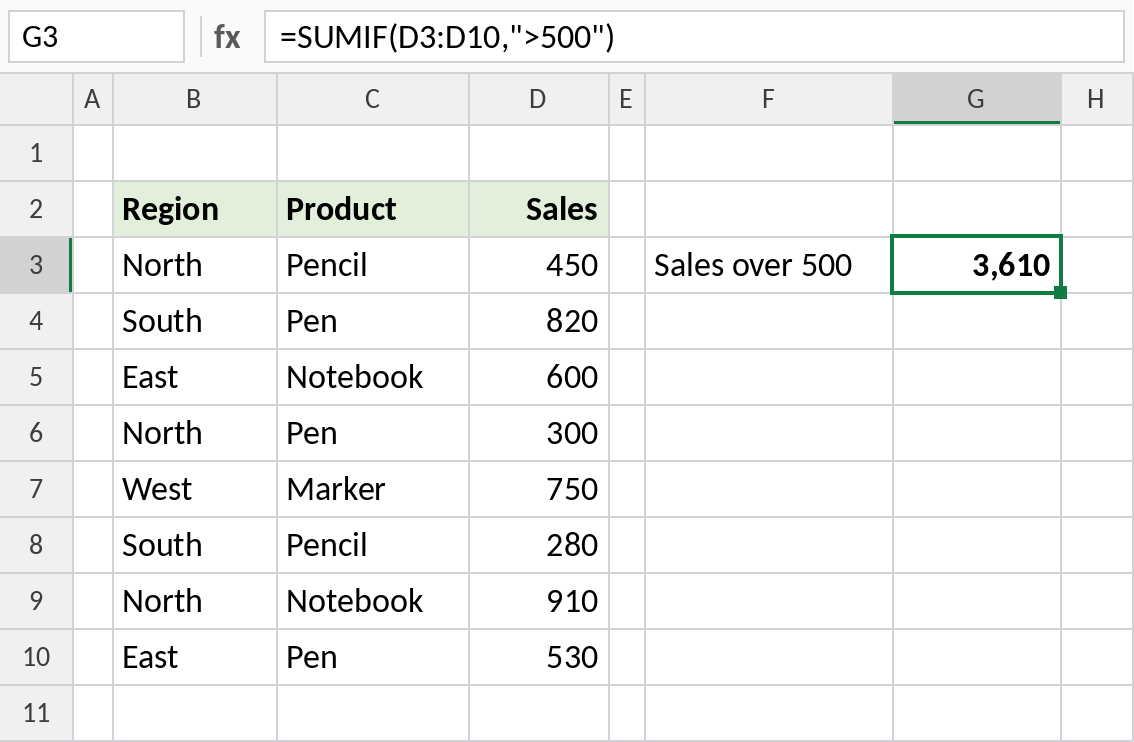Click the Product header cell
The width and height of the screenshot is (1134, 742).
click(x=373, y=210)
